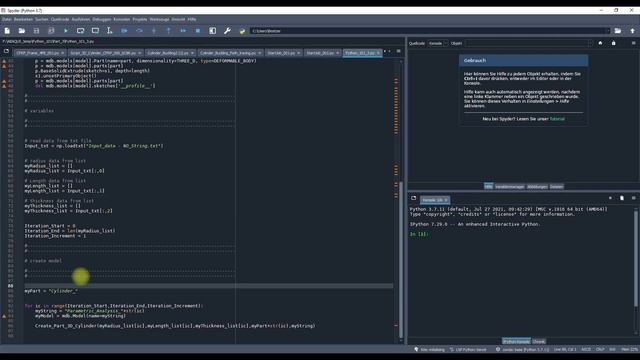The width and height of the screenshot is (640, 360).
Task: Switch to the Variablenmanager tab
Action: coord(509,187)
